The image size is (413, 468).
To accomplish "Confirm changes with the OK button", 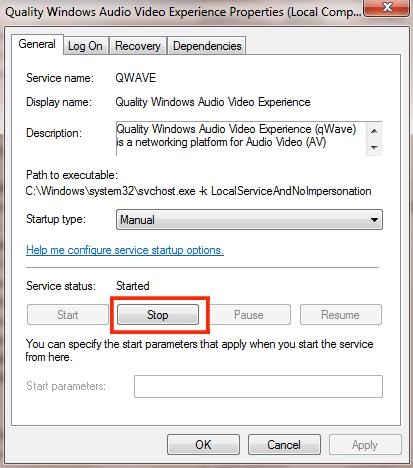I will [x=203, y=445].
